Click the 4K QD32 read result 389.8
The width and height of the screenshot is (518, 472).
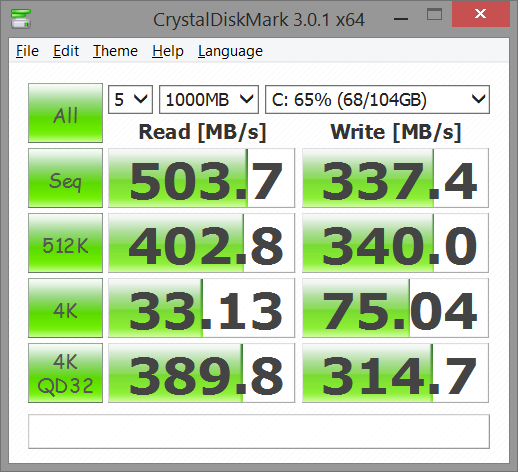coord(201,373)
